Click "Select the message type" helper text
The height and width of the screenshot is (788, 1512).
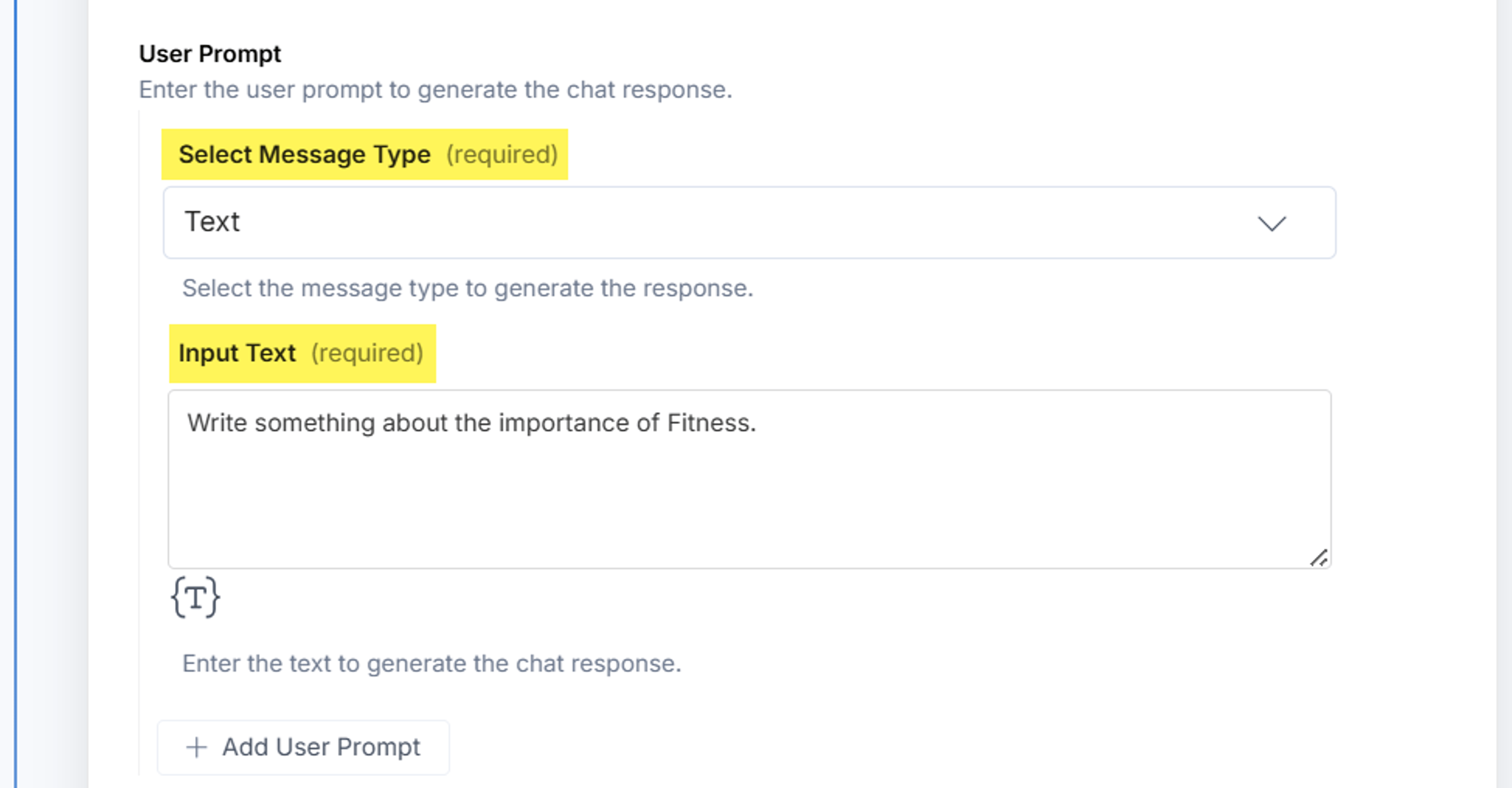[x=467, y=288]
